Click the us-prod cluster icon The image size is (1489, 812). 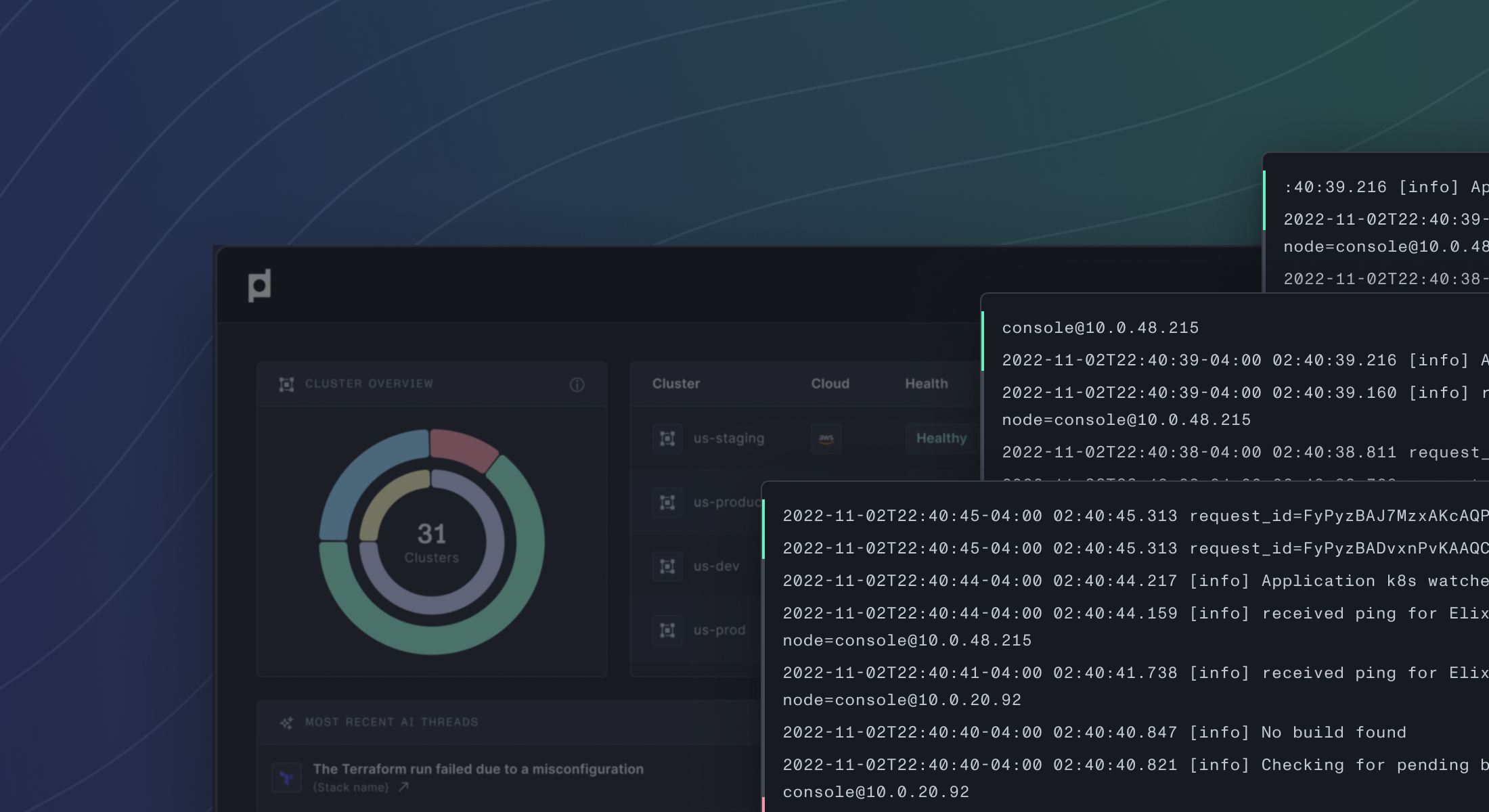667,630
